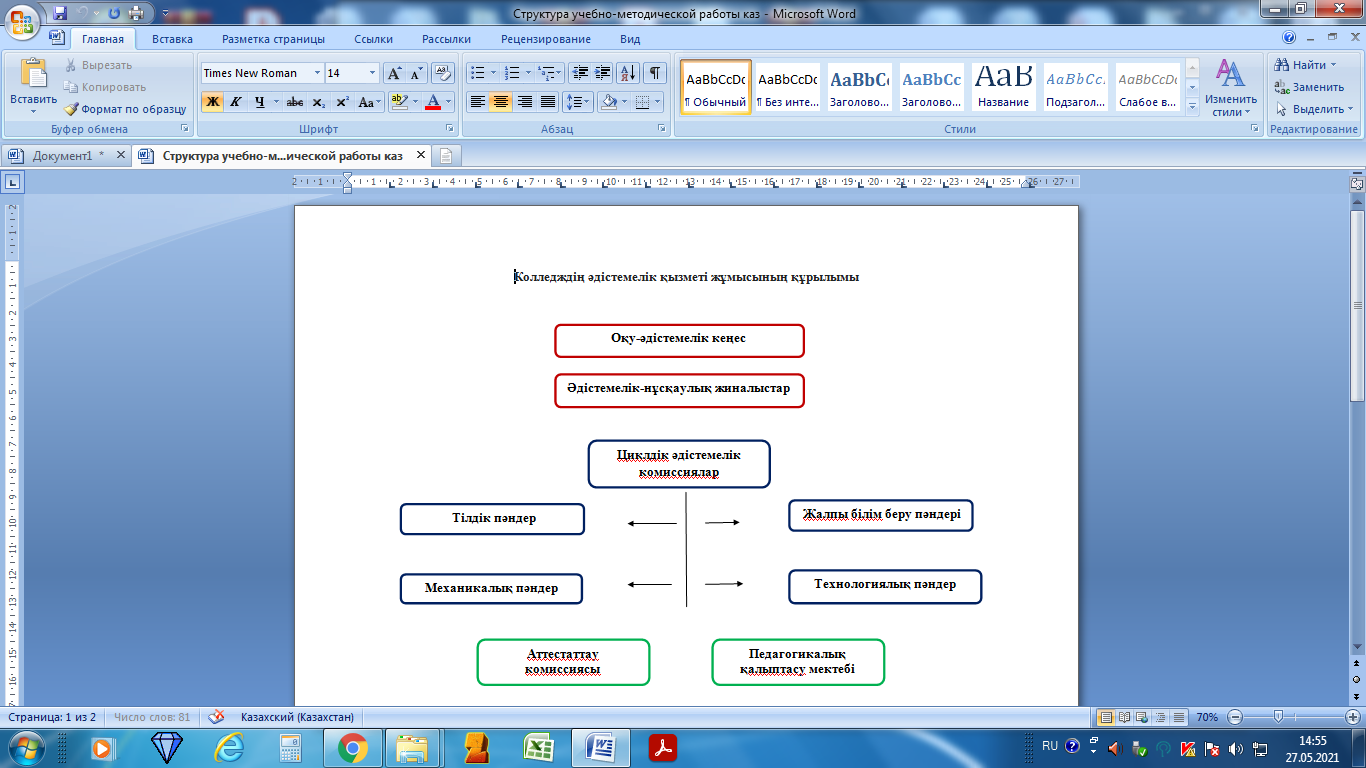Click the numbered list icon
This screenshot has height=768, width=1366.
click(512, 73)
